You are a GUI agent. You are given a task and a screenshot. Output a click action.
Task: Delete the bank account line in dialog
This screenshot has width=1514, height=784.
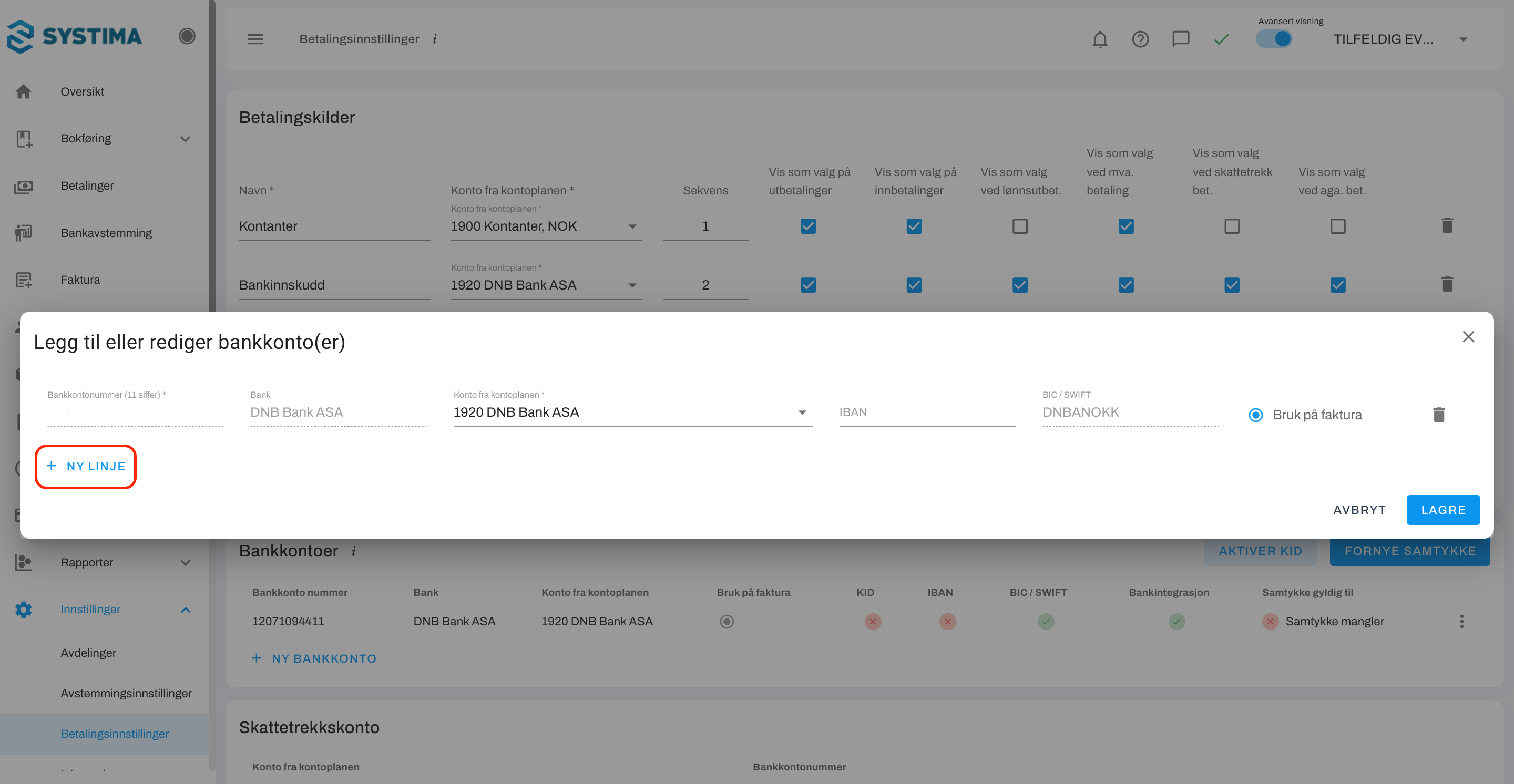1438,415
